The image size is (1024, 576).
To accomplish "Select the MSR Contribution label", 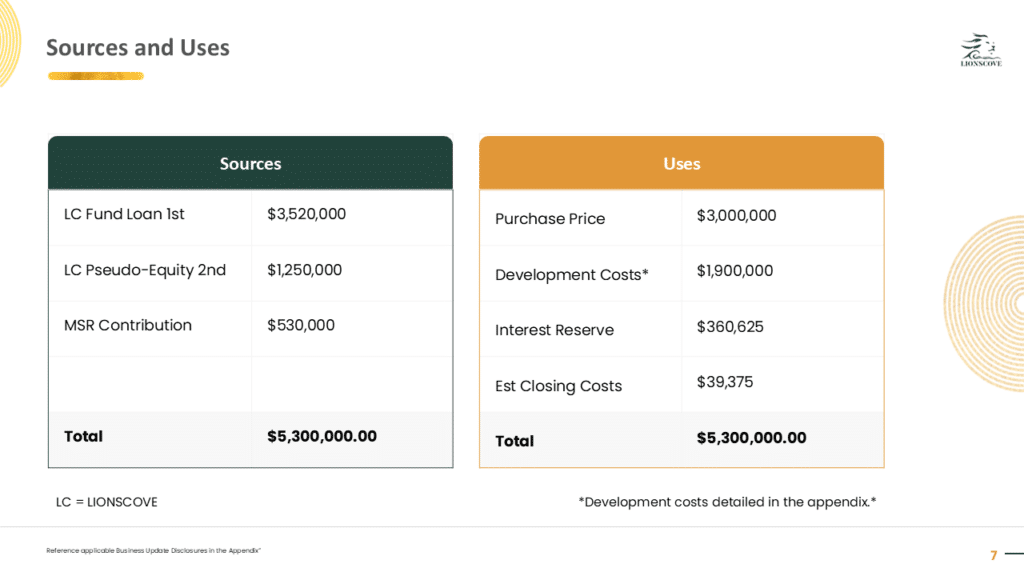I will pyautogui.click(x=127, y=325).
